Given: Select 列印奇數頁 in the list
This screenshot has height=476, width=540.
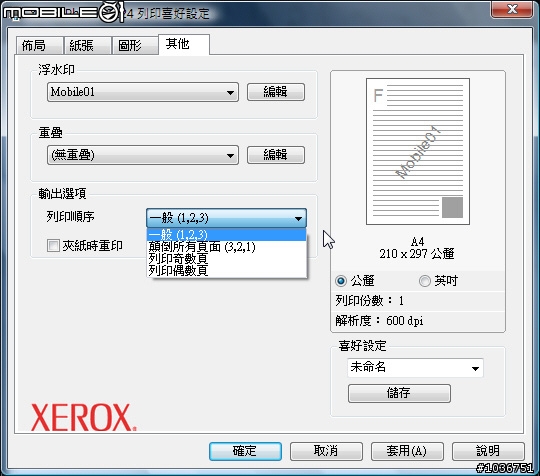Looking at the screenshot, I should pos(226,259).
